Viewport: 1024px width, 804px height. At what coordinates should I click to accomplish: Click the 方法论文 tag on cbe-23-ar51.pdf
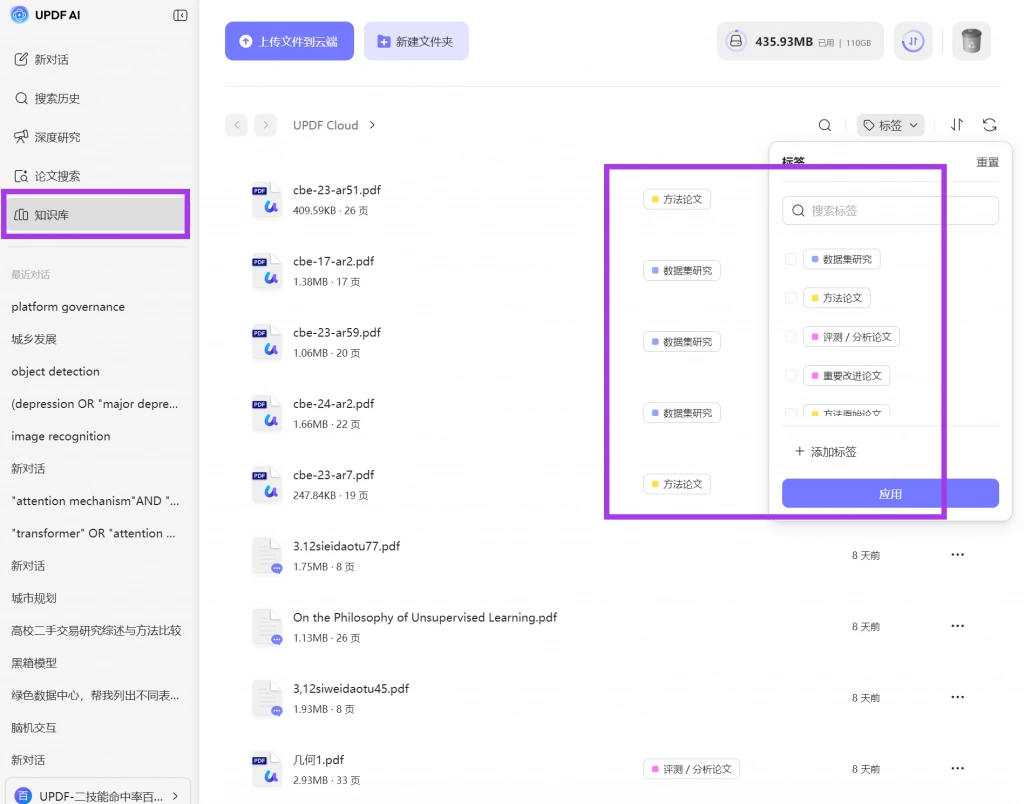677,199
